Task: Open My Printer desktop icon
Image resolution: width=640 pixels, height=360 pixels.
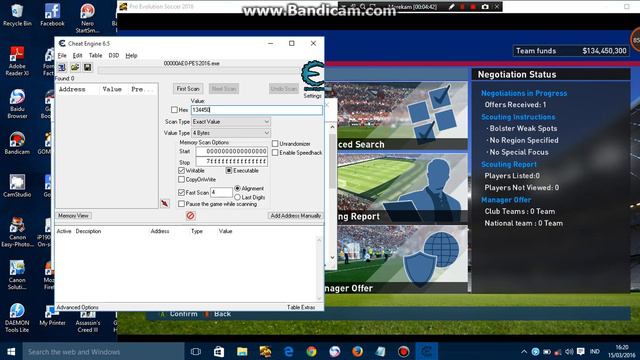Action: (52, 315)
